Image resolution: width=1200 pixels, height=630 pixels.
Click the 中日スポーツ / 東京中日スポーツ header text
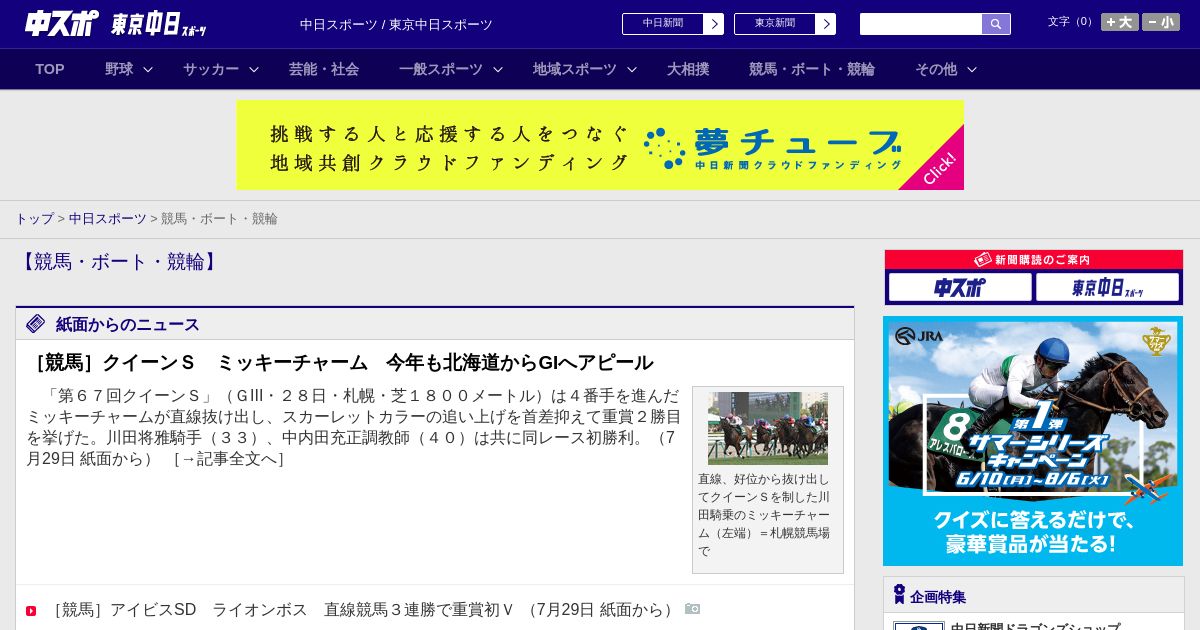coord(396,24)
